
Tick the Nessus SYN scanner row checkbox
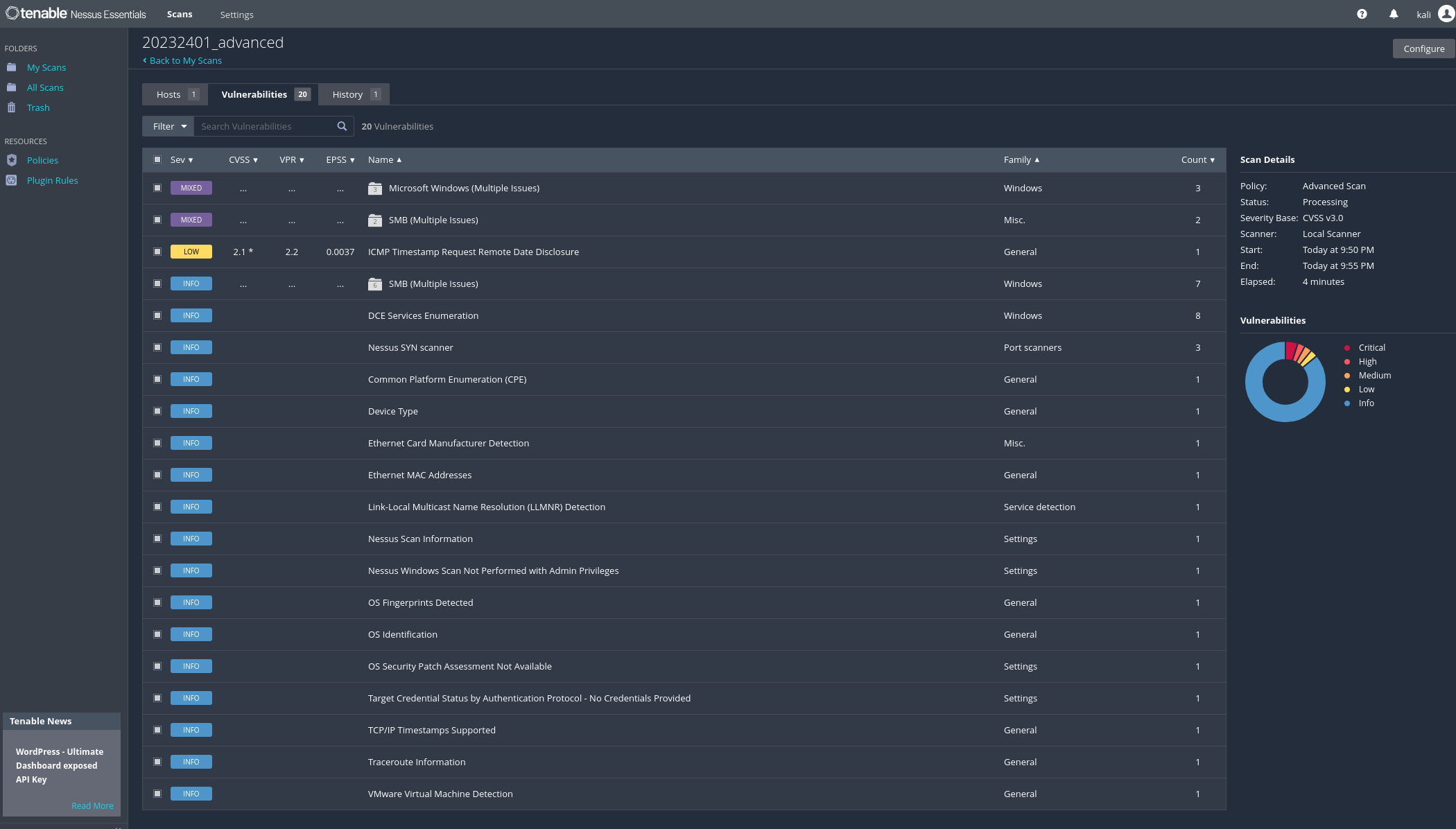pos(157,347)
